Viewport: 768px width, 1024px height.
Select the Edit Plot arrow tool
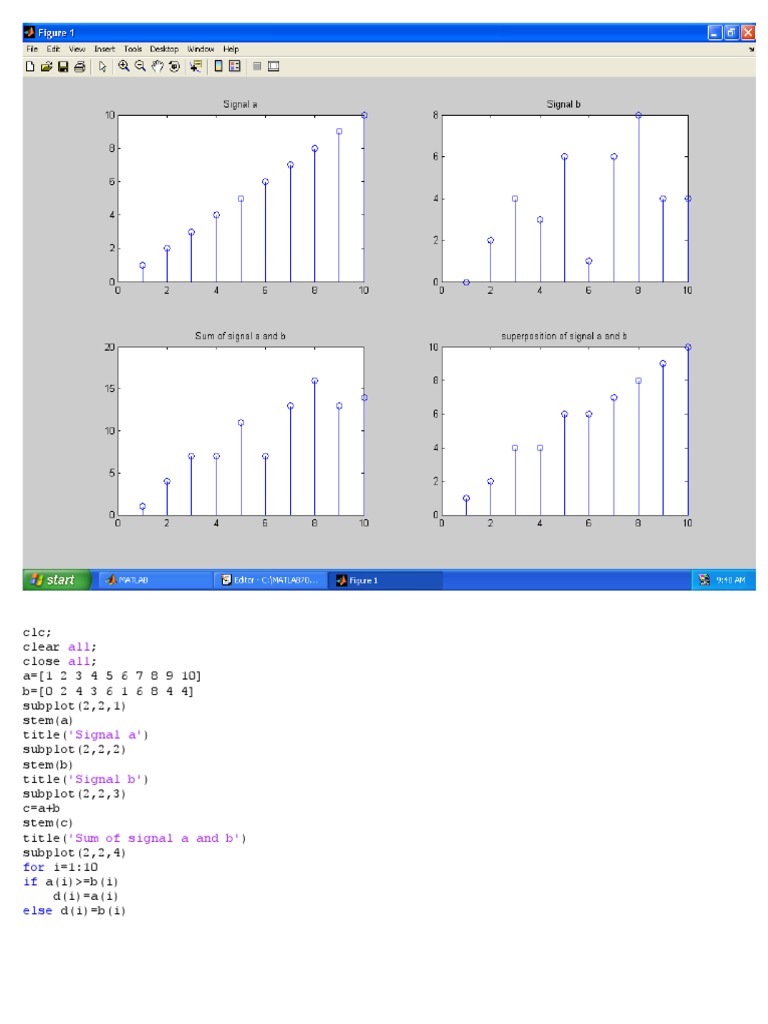(103, 67)
